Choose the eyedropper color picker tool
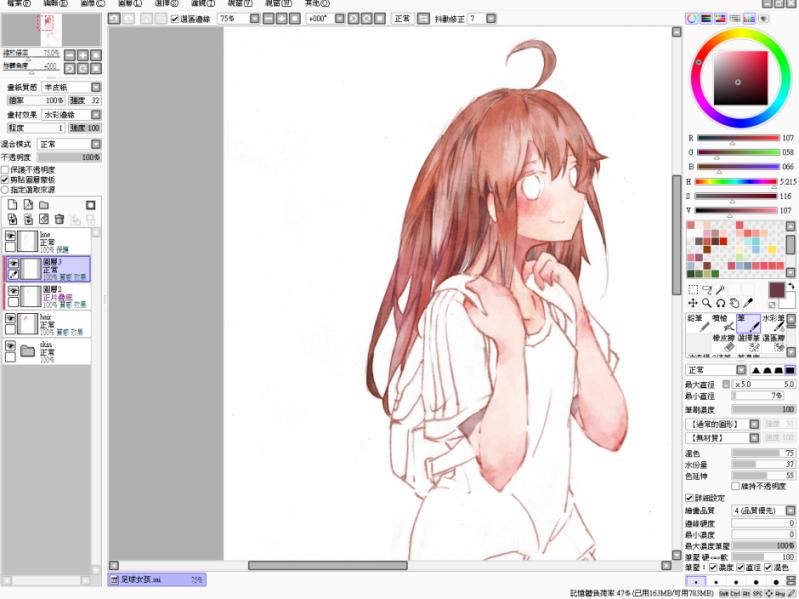The height and width of the screenshot is (599, 799). 748,303
